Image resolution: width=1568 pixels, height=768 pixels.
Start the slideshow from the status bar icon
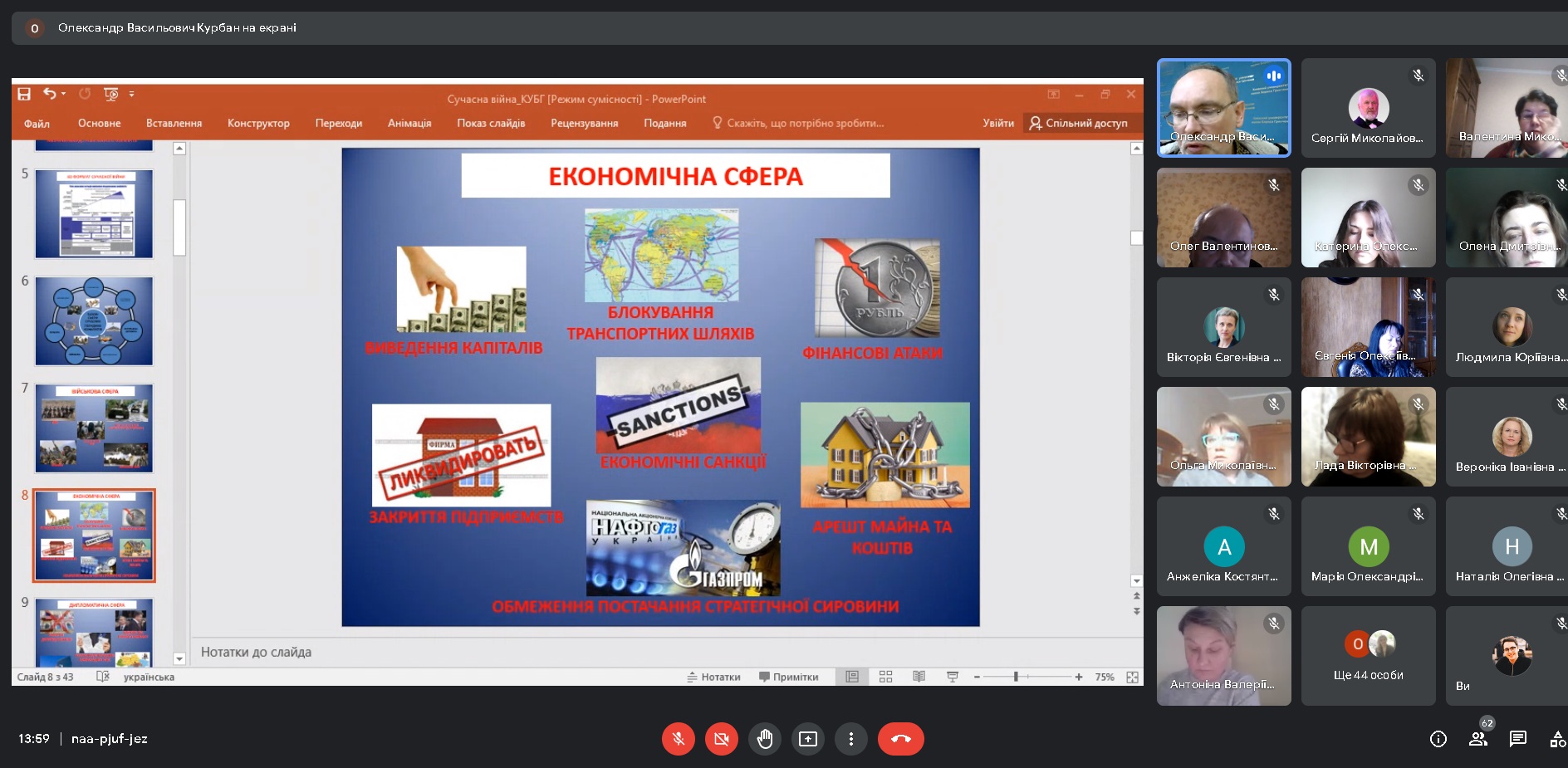pyautogui.click(x=953, y=677)
